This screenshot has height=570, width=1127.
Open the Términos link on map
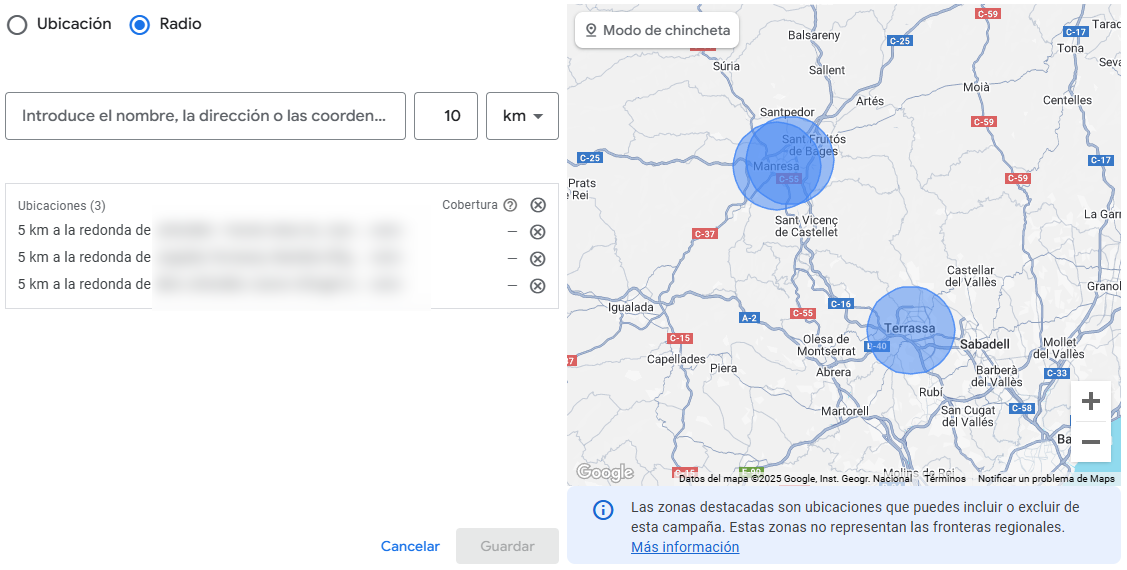click(945, 479)
